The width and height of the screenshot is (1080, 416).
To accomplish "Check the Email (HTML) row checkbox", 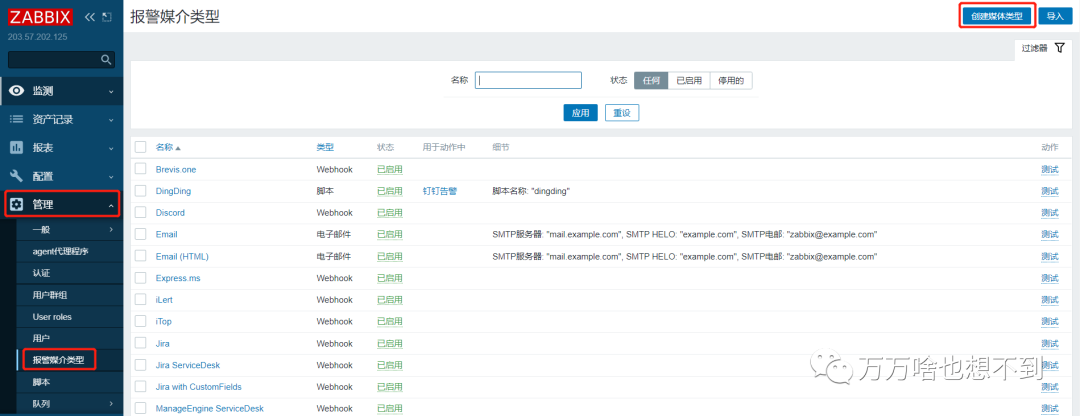I will [x=141, y=256].
